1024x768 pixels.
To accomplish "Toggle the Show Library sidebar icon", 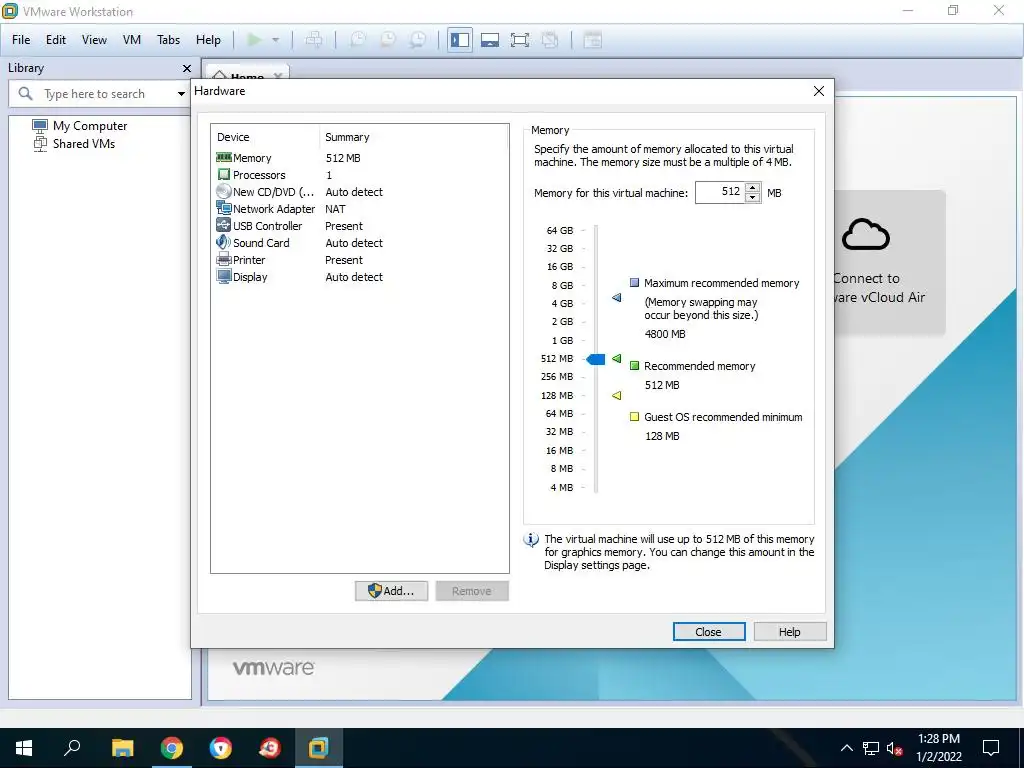I will coord(460,40).
